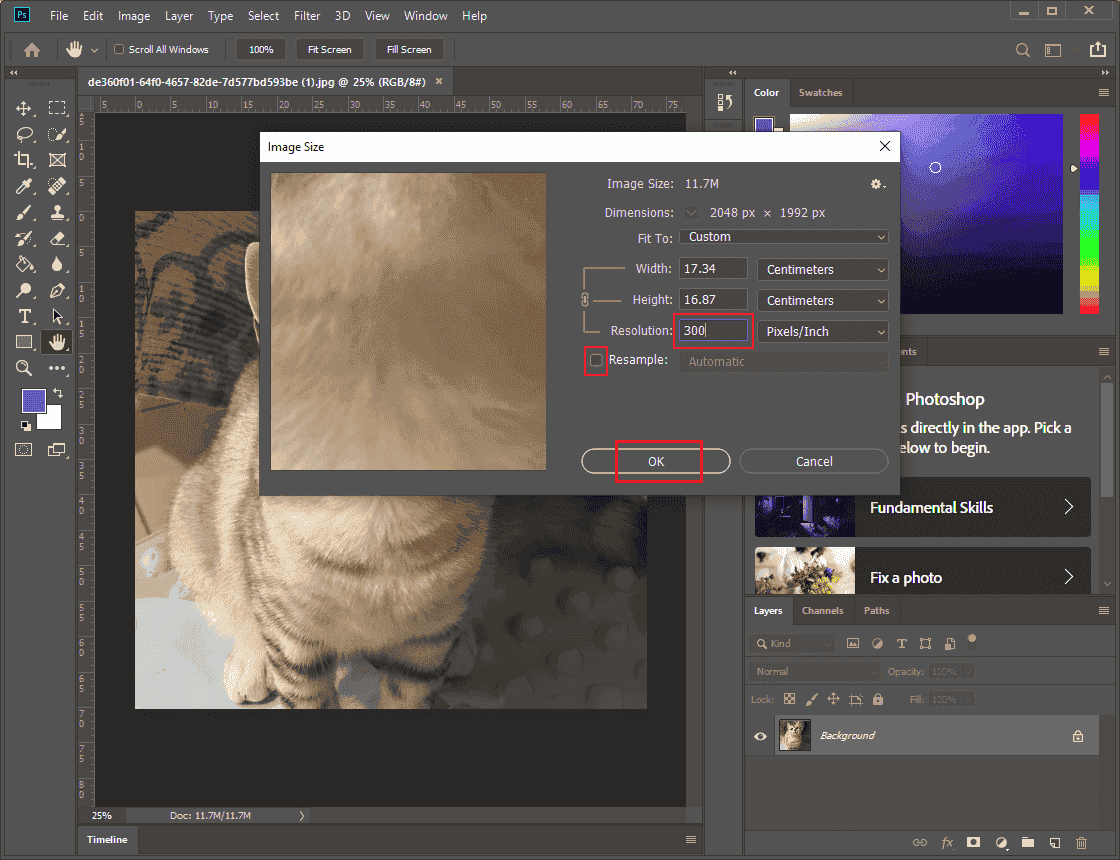Open the Resolution Pixels/Inch dropdown
The image size is (1120, 860).
[x=822, y=331]
